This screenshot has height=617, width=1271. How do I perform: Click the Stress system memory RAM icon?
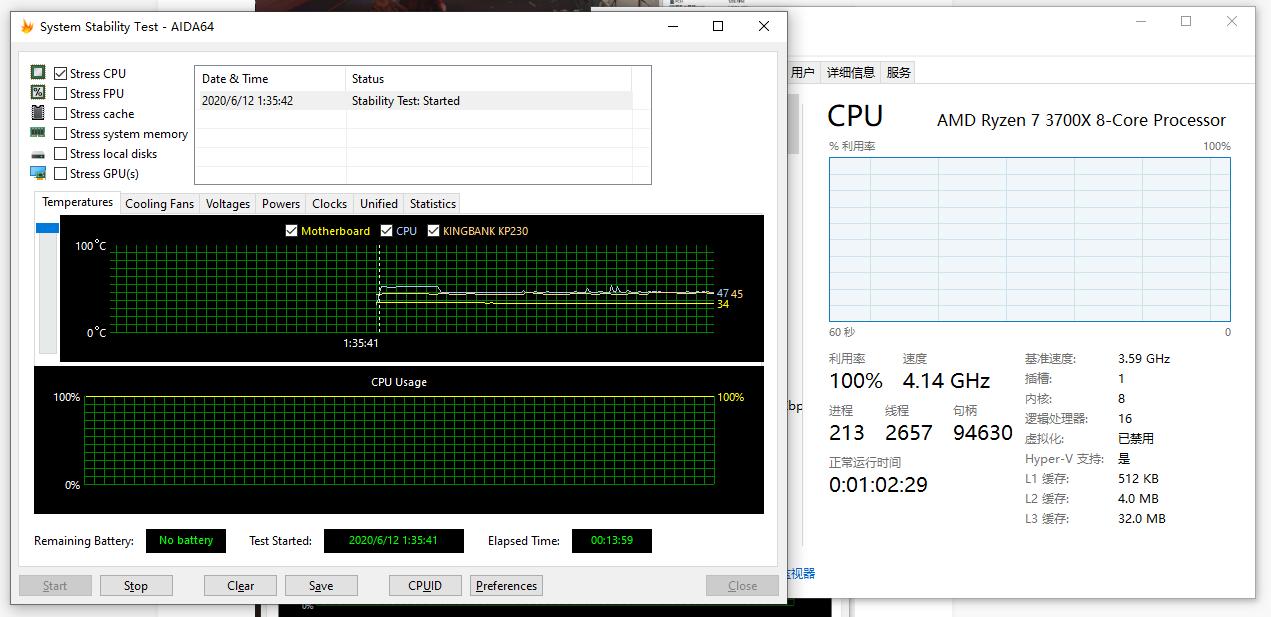pyautogui.click(x=37, y=133)
